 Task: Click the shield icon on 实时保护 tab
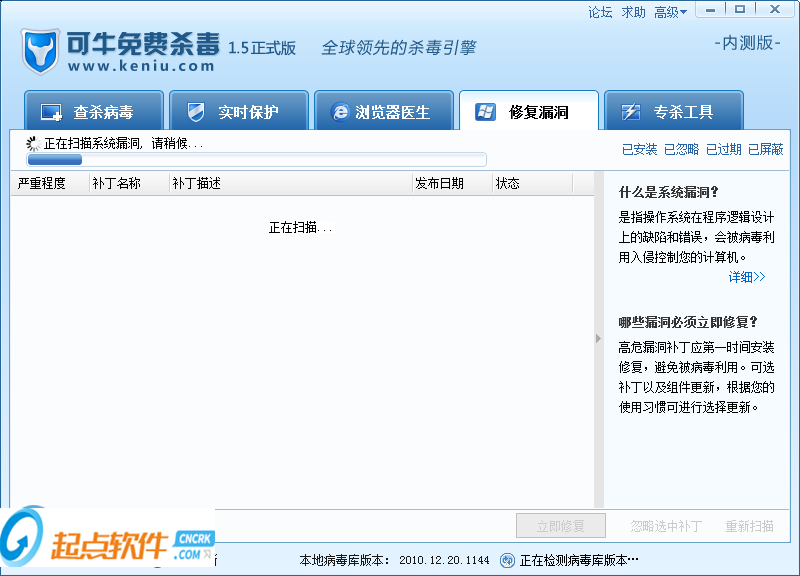pyautogui.click(x=196, y=112)
